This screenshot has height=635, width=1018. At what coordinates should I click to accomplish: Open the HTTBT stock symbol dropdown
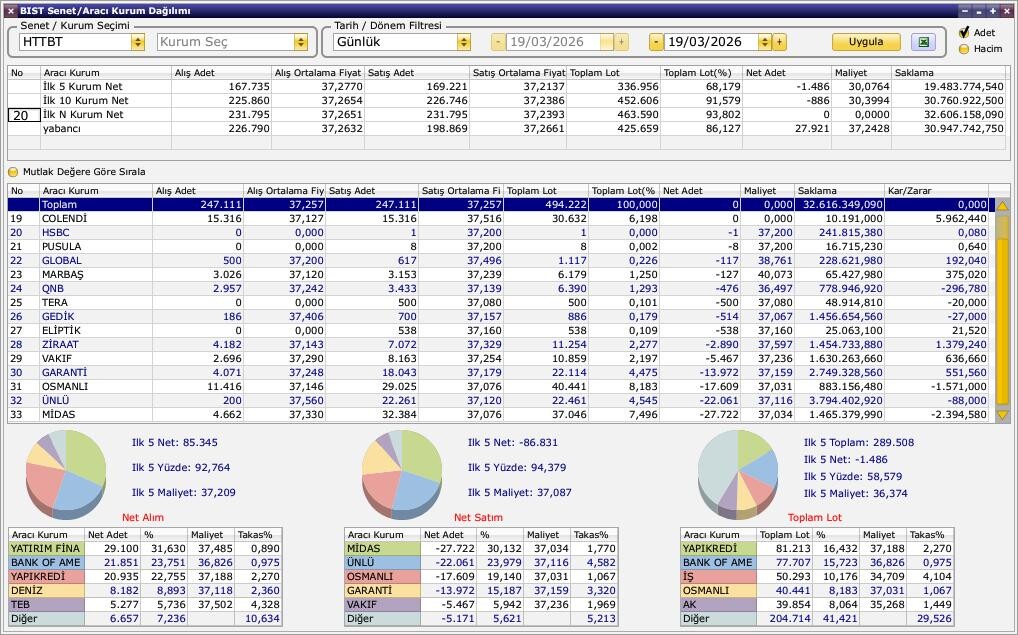(137, 42)
